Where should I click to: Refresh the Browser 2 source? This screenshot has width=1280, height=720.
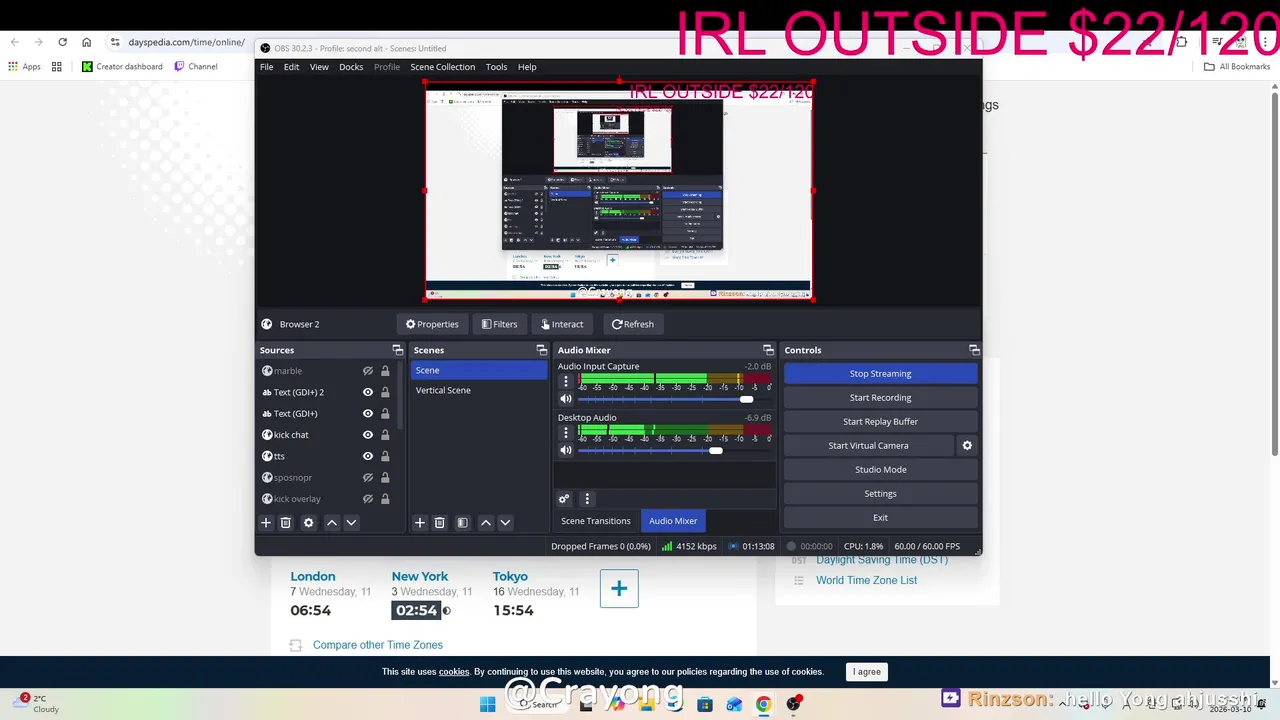click(632, 324)
